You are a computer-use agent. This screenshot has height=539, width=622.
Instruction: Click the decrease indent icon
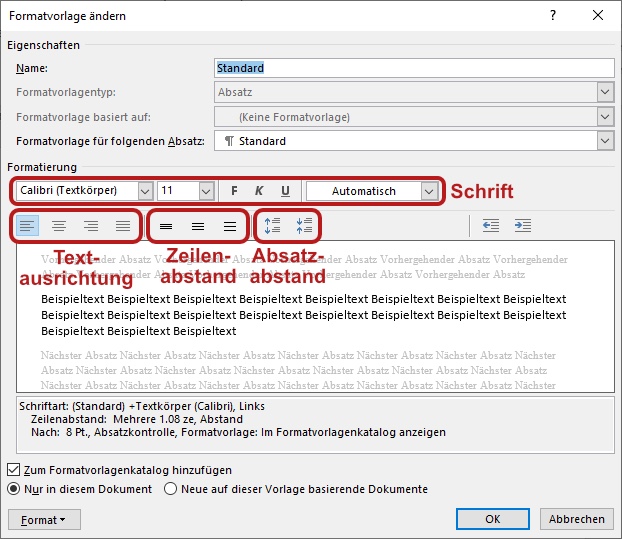pyautogui.click(x=491, y=226)
